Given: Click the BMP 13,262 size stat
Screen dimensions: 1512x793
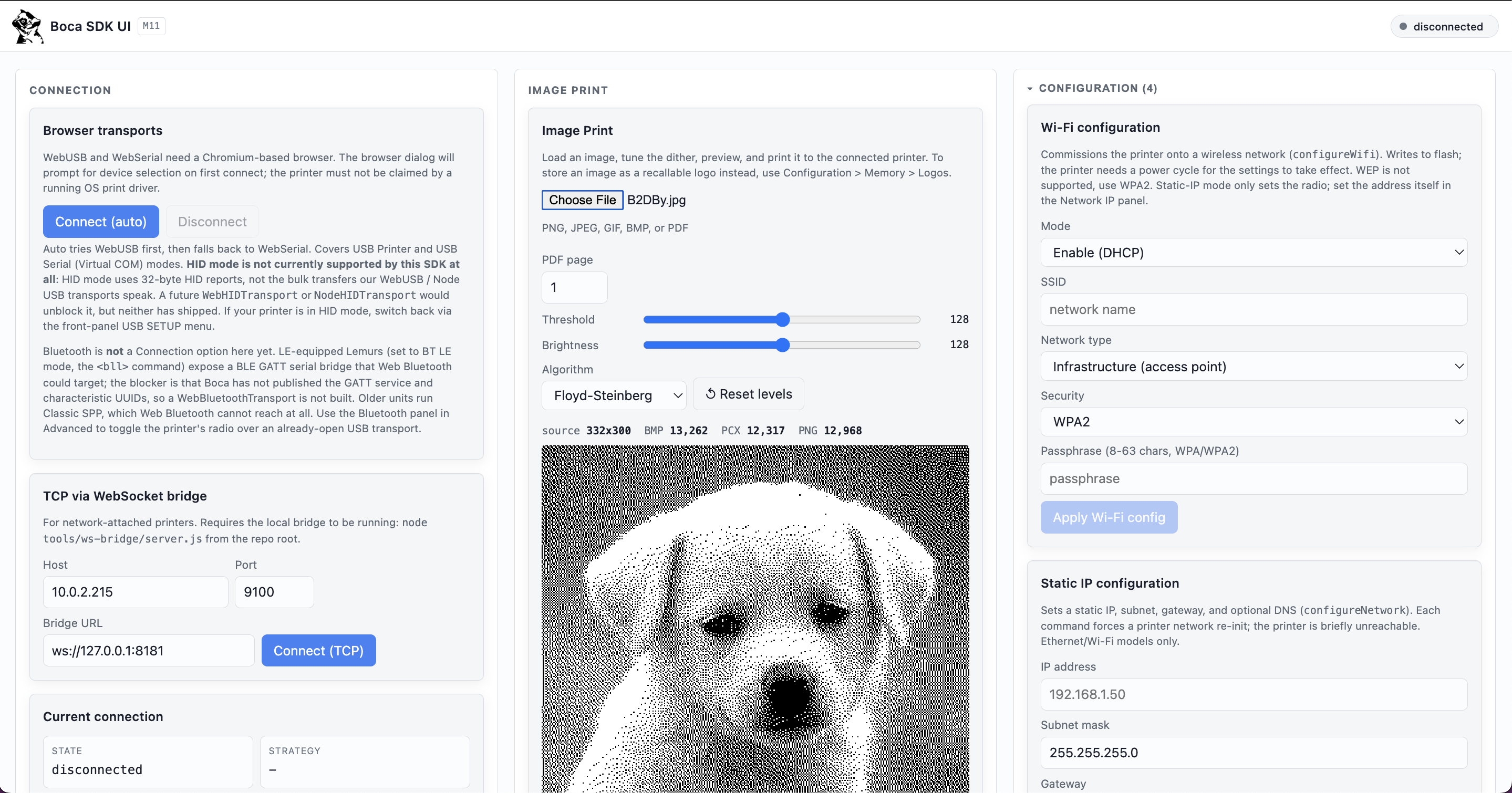Looking at the screenshot, I should [x=676, y=431].
